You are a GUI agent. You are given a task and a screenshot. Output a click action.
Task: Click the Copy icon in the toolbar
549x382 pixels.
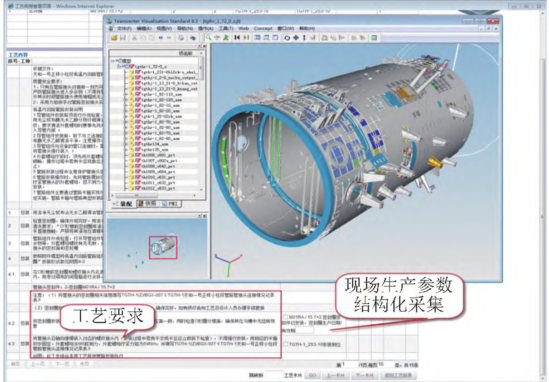(x=143, y=38)
